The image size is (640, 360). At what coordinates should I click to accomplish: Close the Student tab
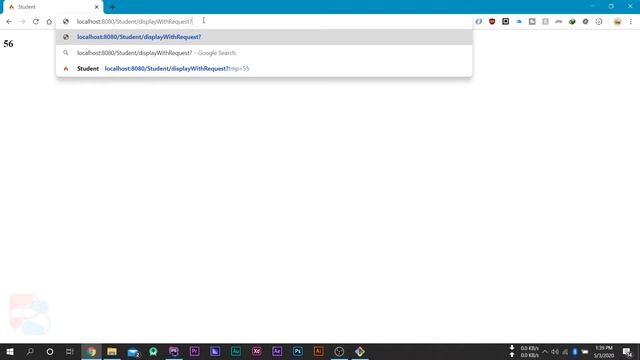97,7
